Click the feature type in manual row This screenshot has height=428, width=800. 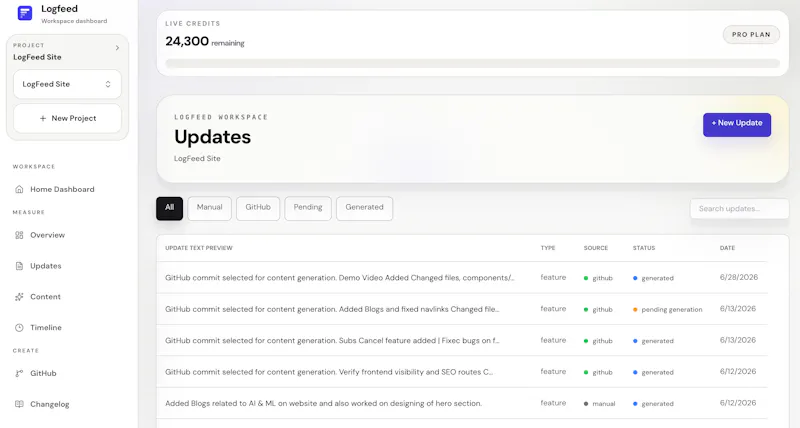(553, 403)
